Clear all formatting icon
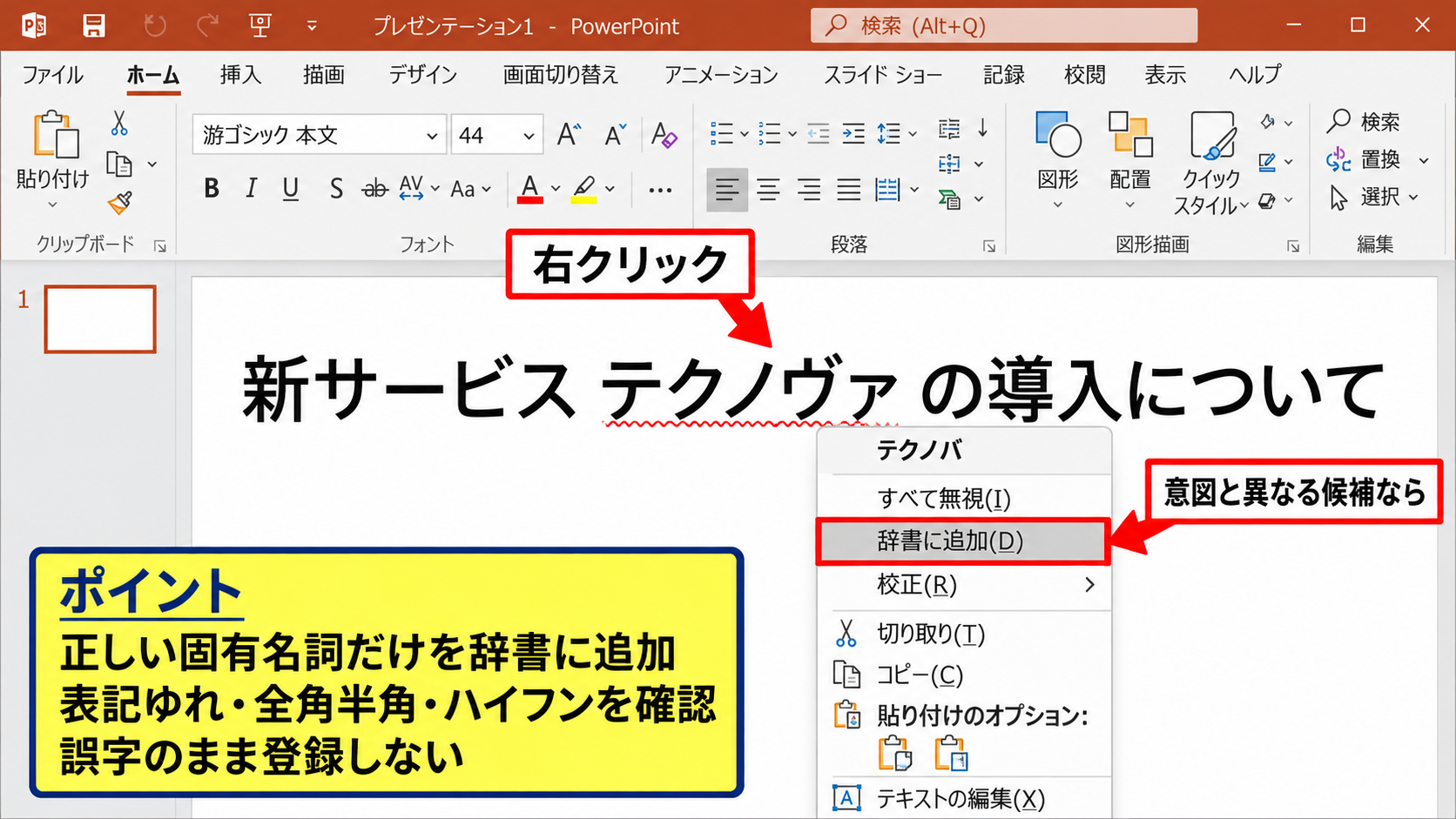The height and width of the screenshot is (819, 1456). [664, 135]
